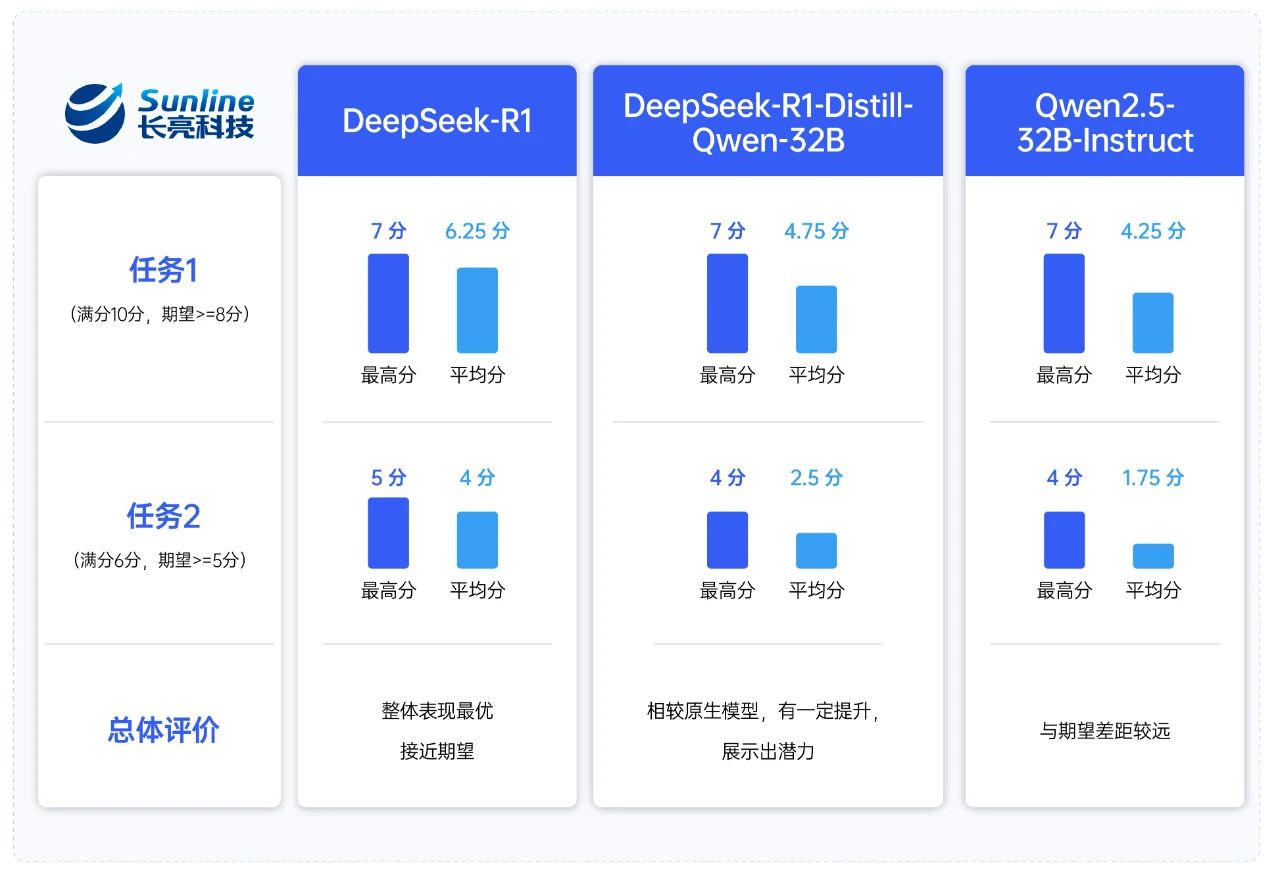Click the 满分10分 expectation note under 任务1

click(x=162, y=314)
